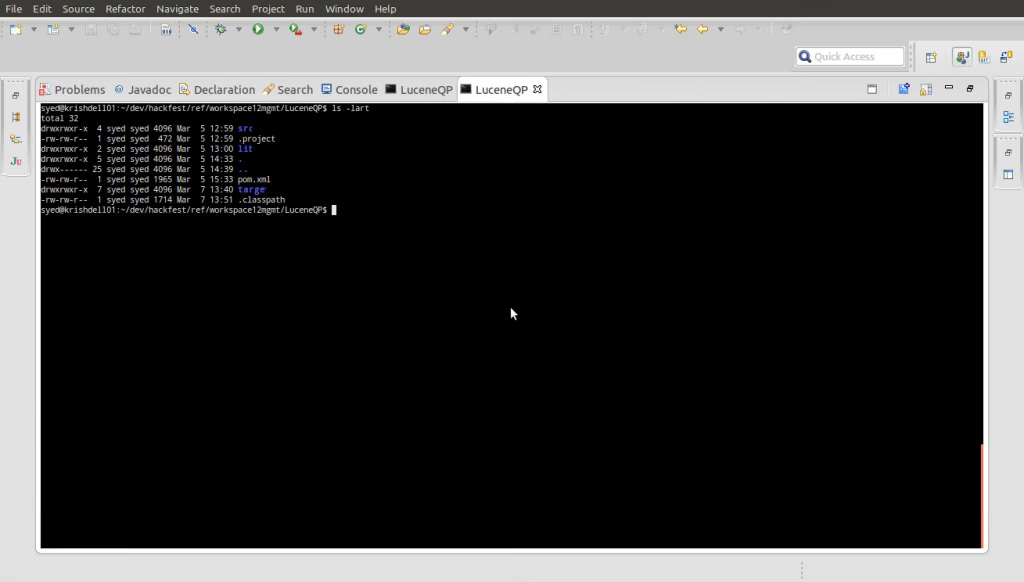The image size is (1024, 582).
Task: Click the .project entry in terminal output
Action: tap(257, 138)
